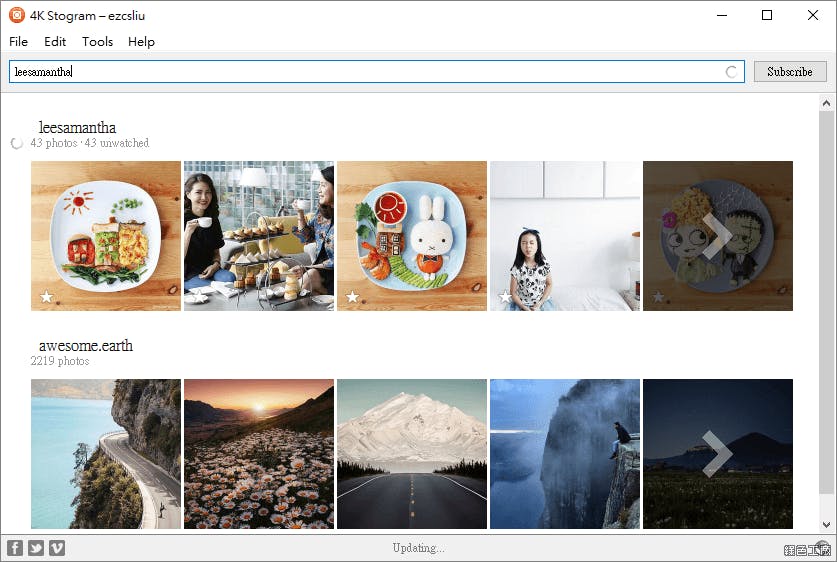The image size is (837, 562).
Task: Open the snowy mountain road thumbnail
Action: point(412,454)
